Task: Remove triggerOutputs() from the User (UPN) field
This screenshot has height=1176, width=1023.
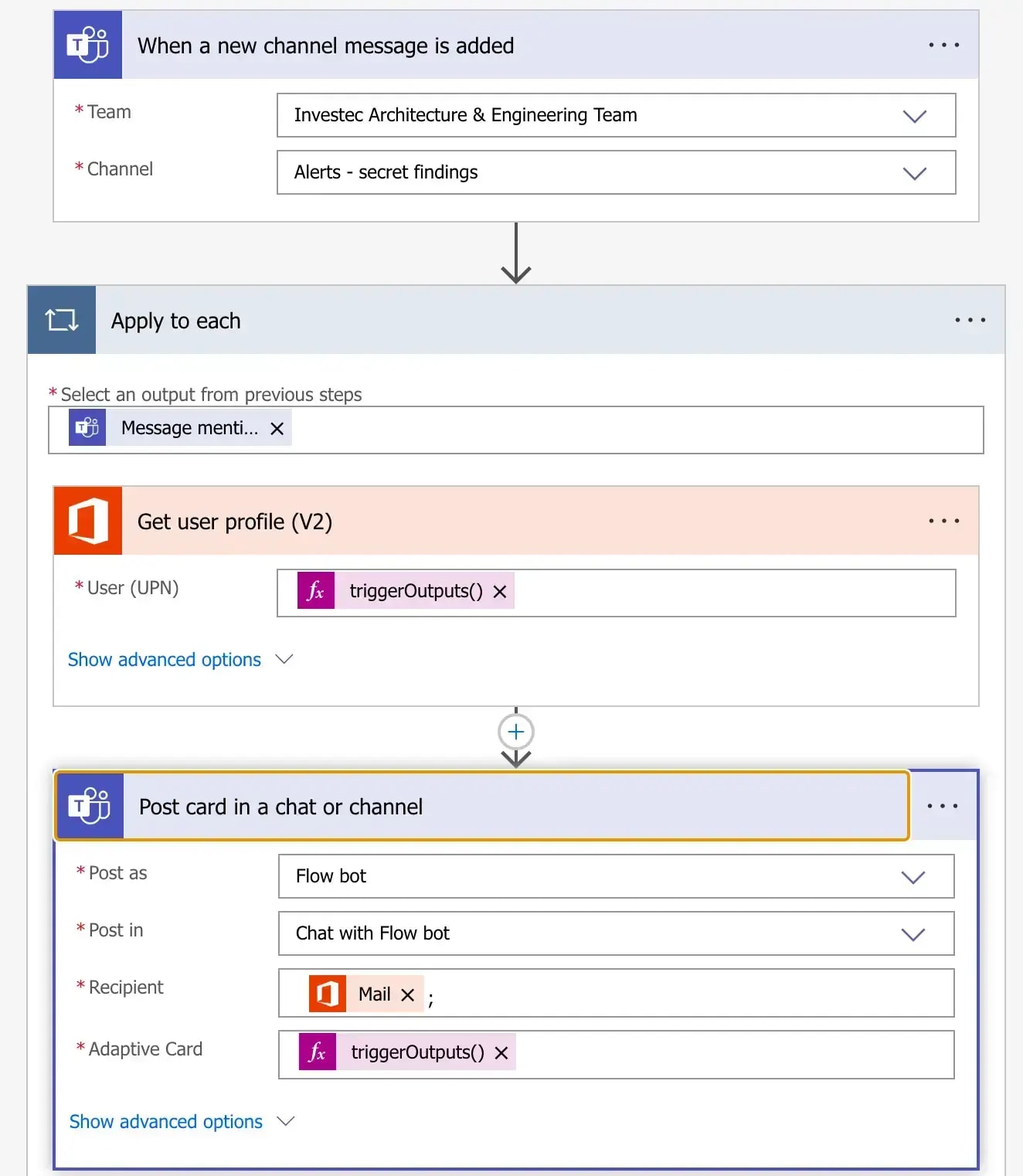Action: coord(500,592)
